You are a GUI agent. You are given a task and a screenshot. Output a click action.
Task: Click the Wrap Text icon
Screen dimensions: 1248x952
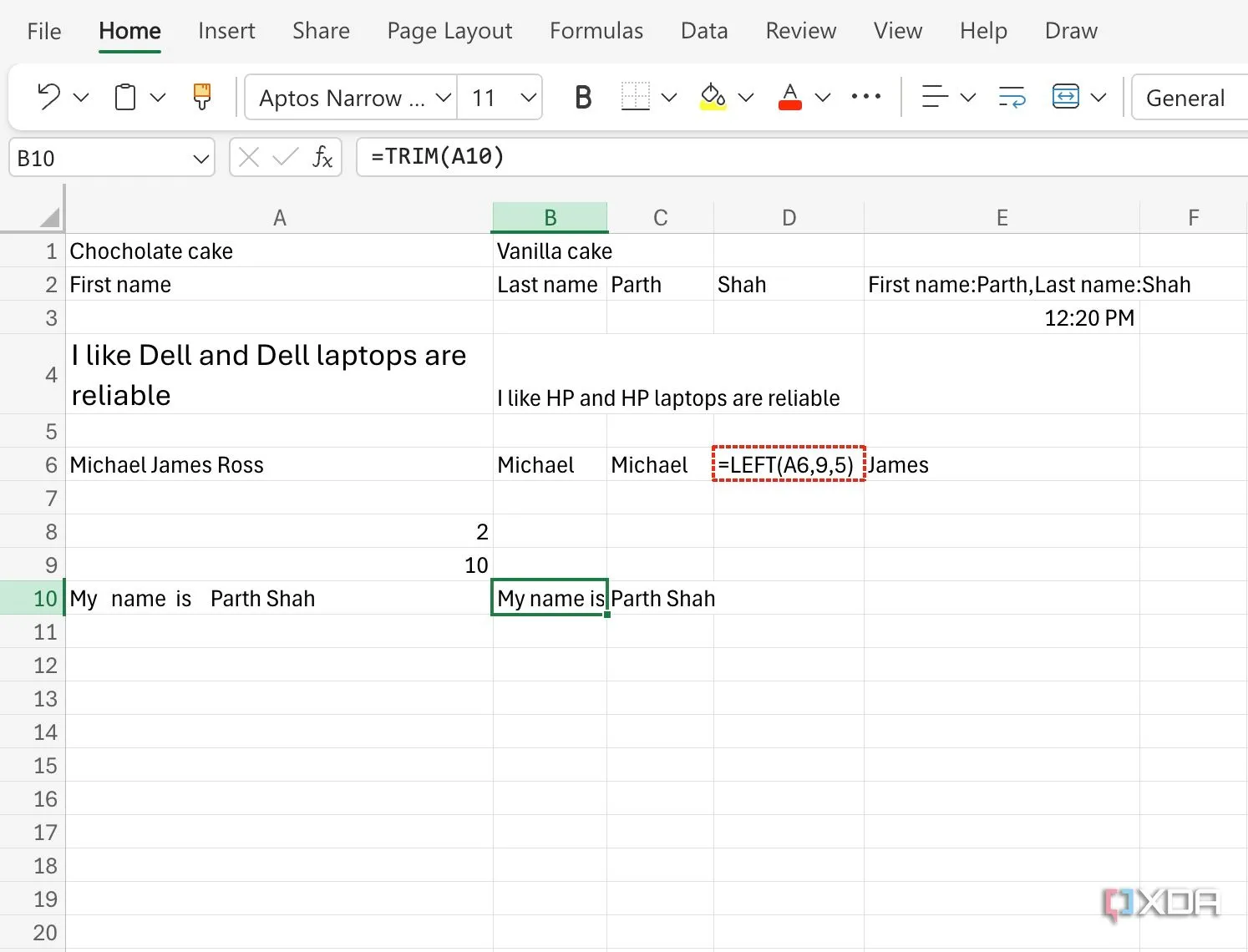tap(1012, 97)
